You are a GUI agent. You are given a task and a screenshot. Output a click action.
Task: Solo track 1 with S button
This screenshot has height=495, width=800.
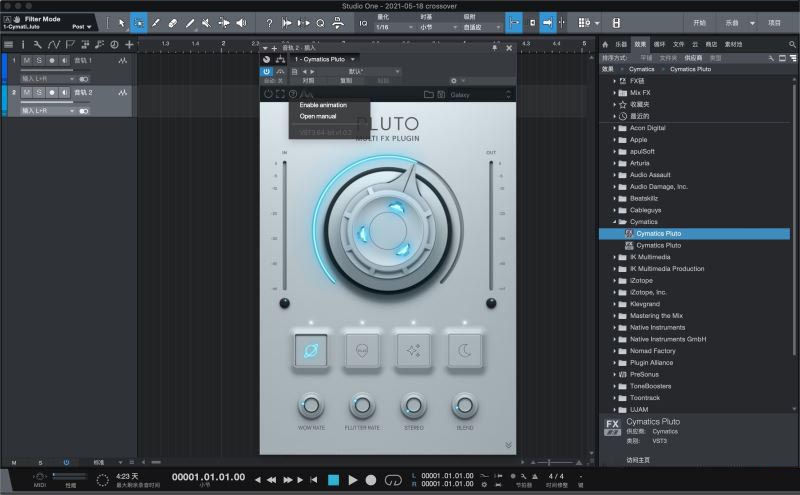[39, 60]
